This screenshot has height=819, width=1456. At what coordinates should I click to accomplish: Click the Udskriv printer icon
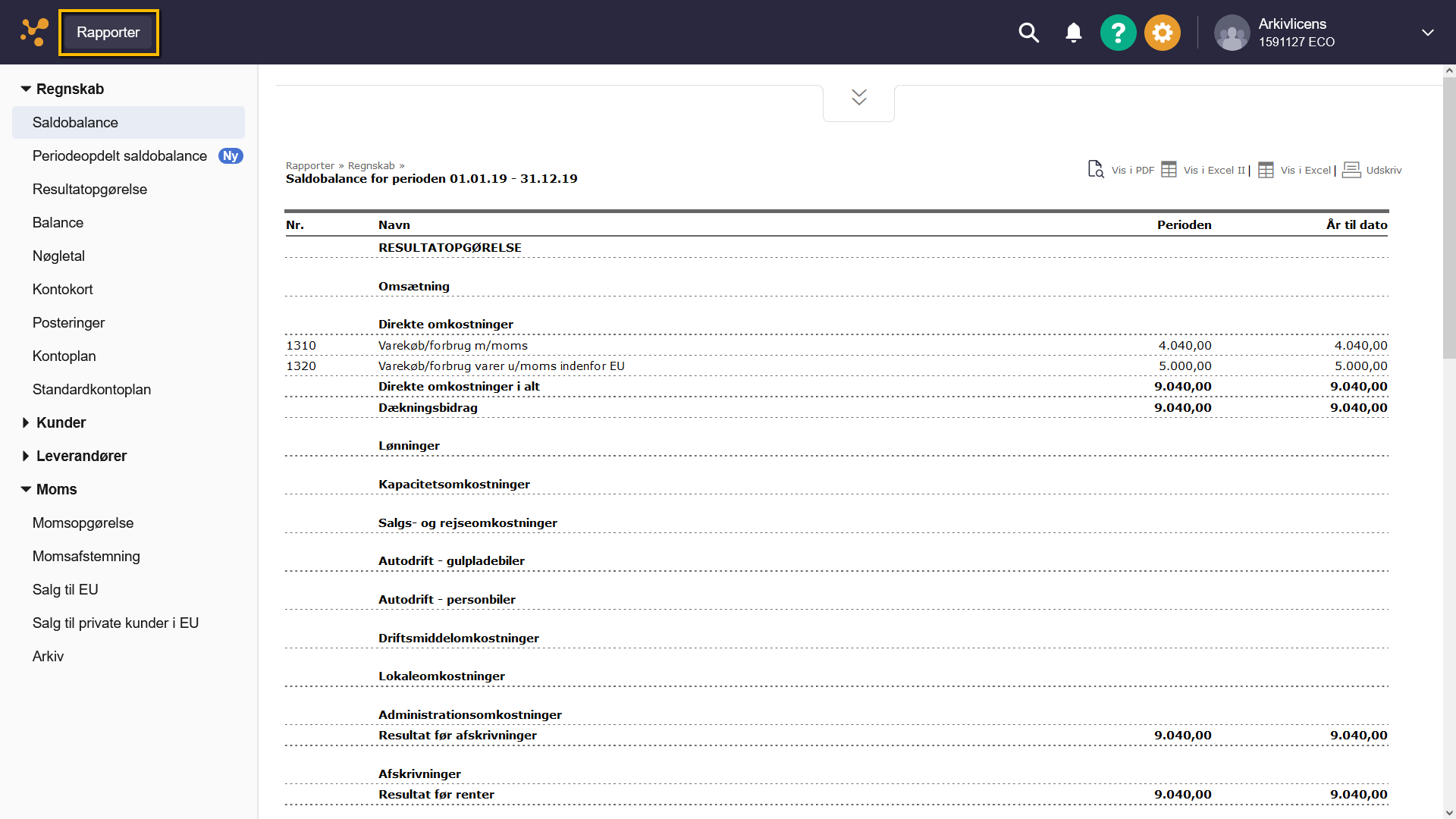click(x=1351, y=169)
